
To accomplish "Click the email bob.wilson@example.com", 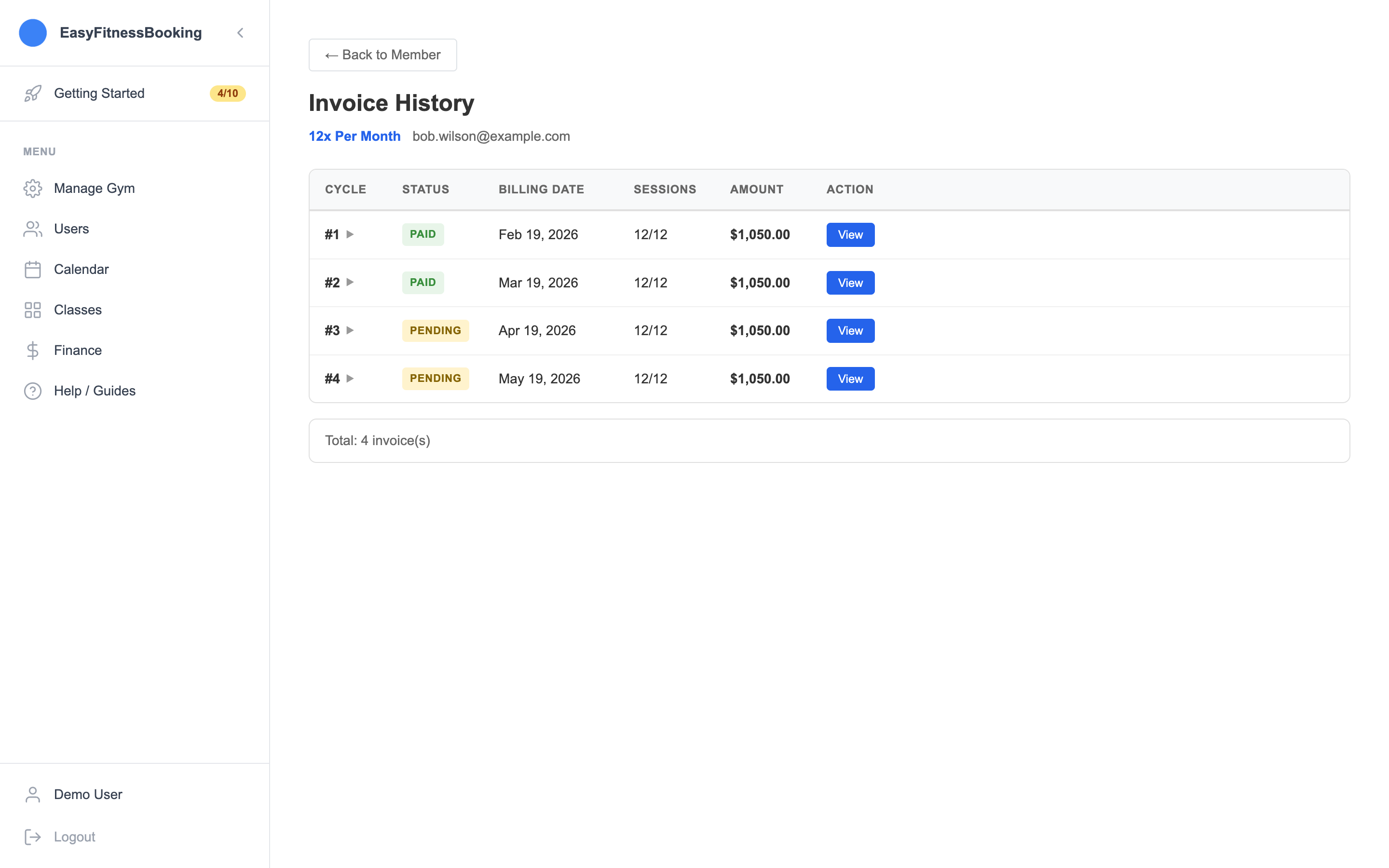I will (491, 136).
